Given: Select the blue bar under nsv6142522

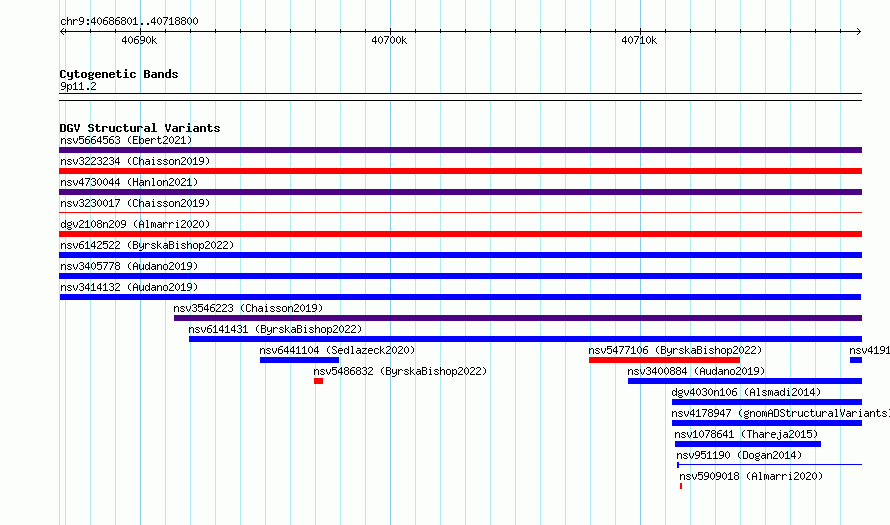Looking at the screenshot, I should pos(460,255).
